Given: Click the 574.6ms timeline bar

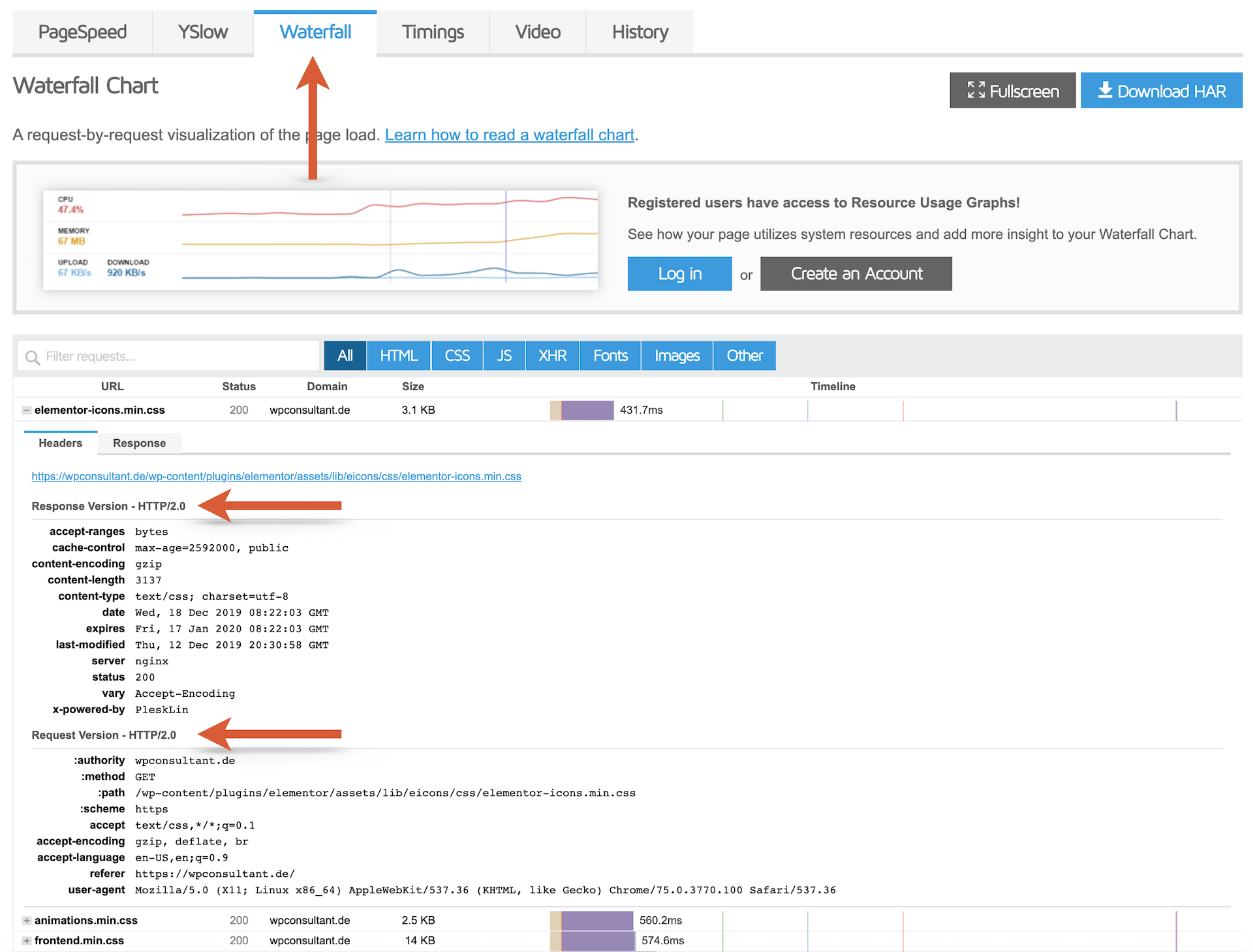Looking at the screenshot, I should point(593,941).
